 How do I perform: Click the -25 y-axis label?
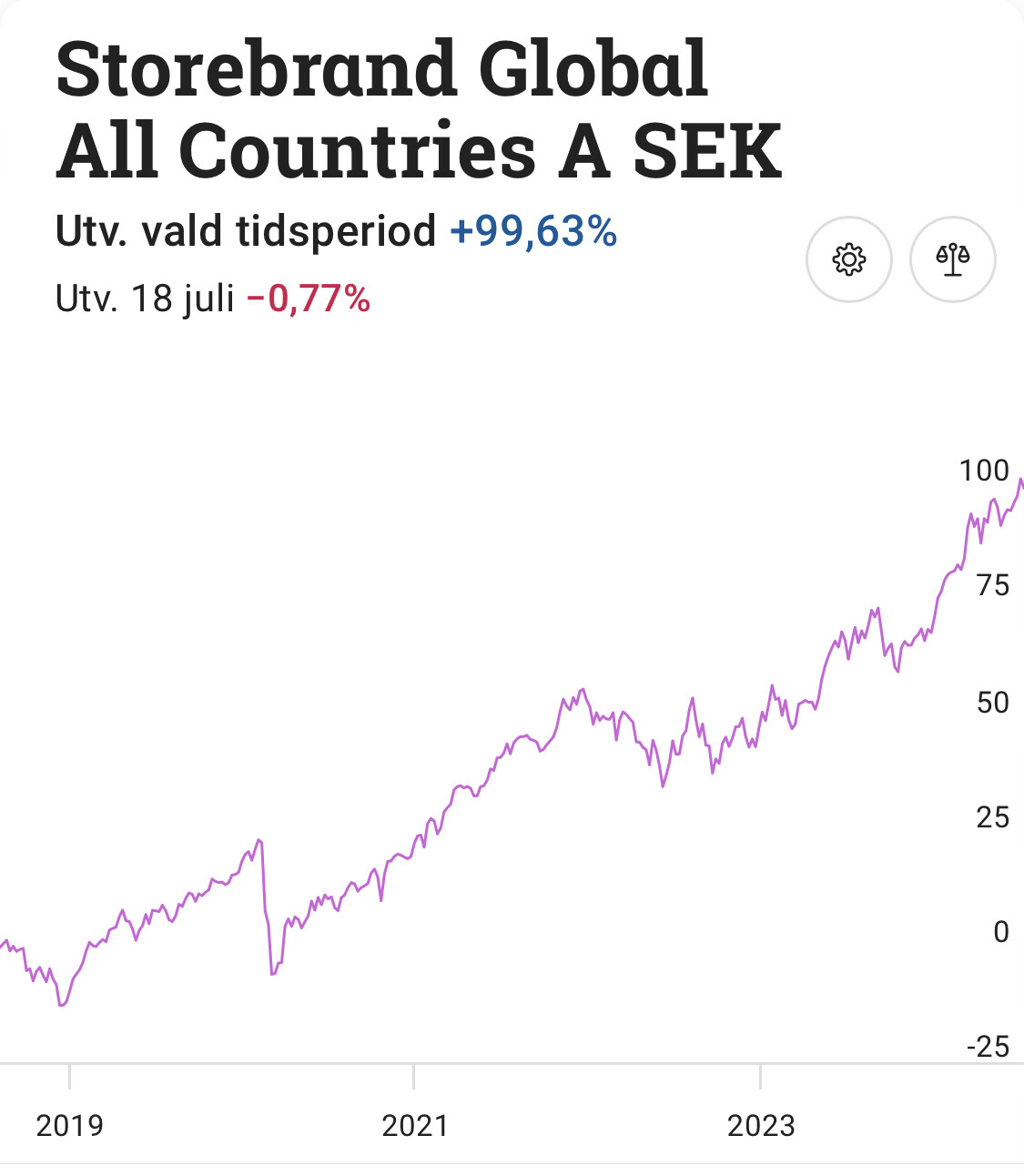(x=988, y=1047)
